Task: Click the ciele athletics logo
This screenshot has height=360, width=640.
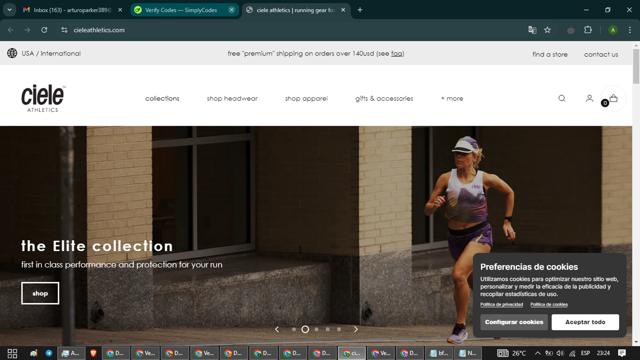Action: pos(43,98)
